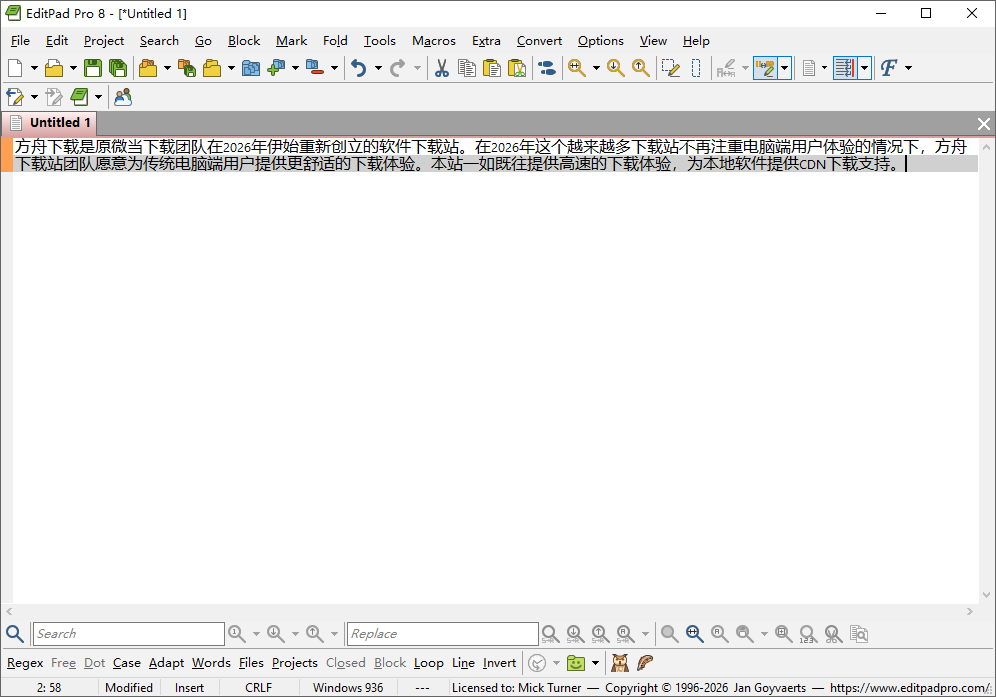Expand the Open file dropdown arrow
The width and height of the screenshot is (996, 697).
click(x=73, y=68)
